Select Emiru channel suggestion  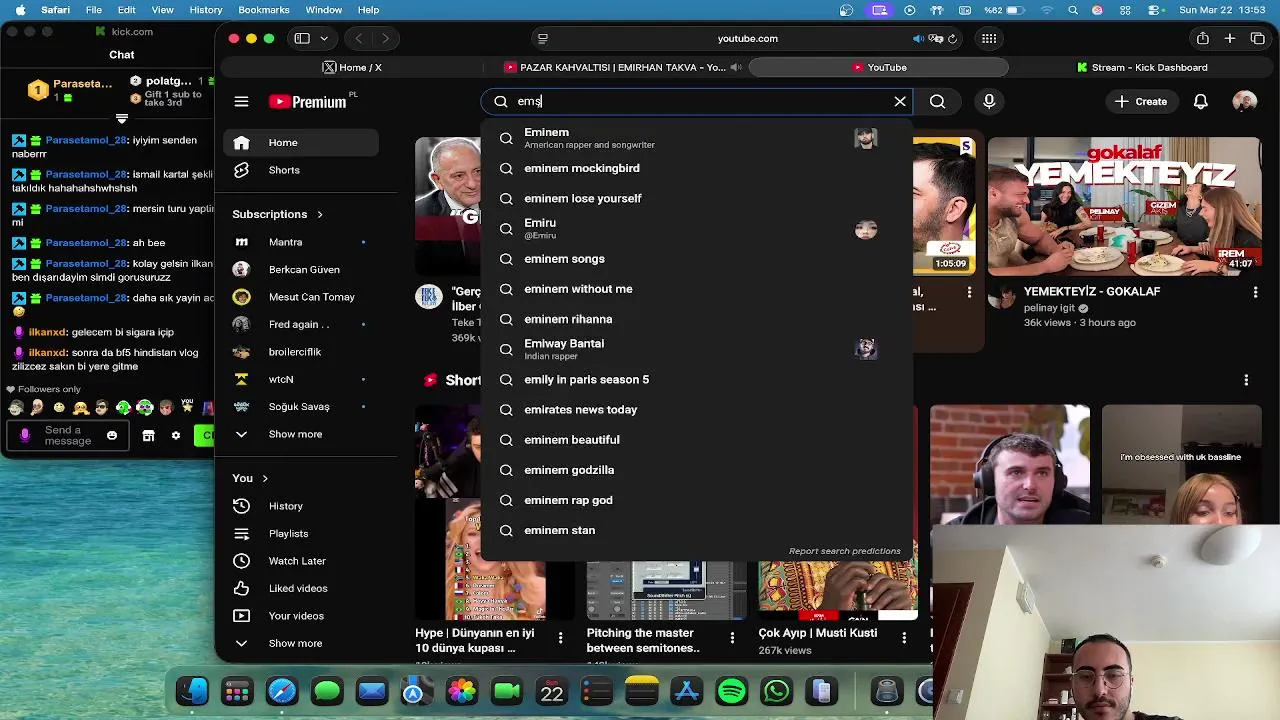click(x=697, y=229)
